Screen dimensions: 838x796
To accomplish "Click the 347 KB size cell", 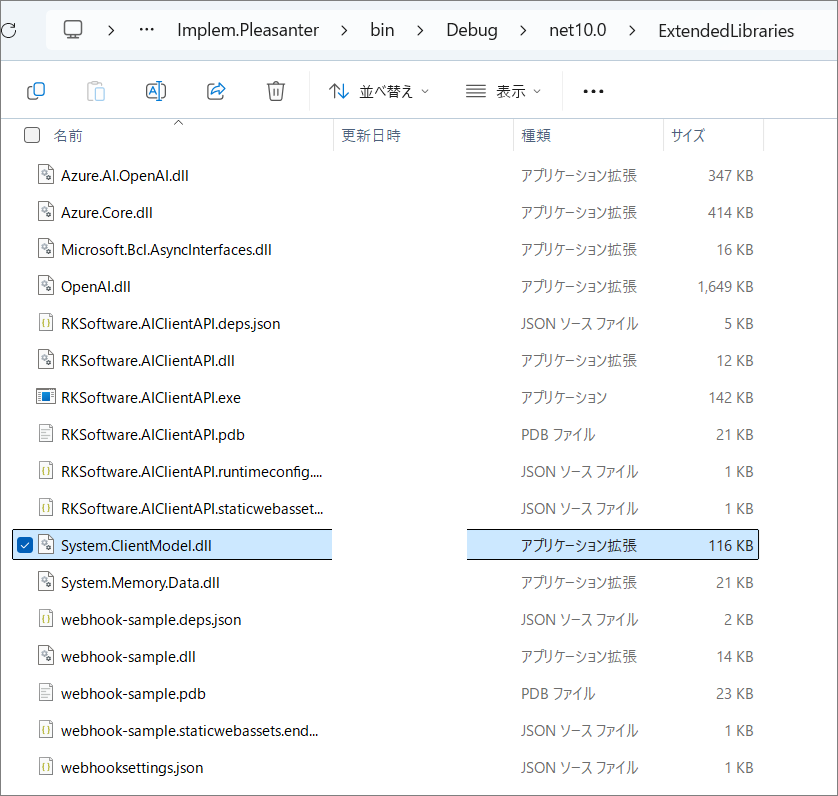I will [x=731, y=175].
